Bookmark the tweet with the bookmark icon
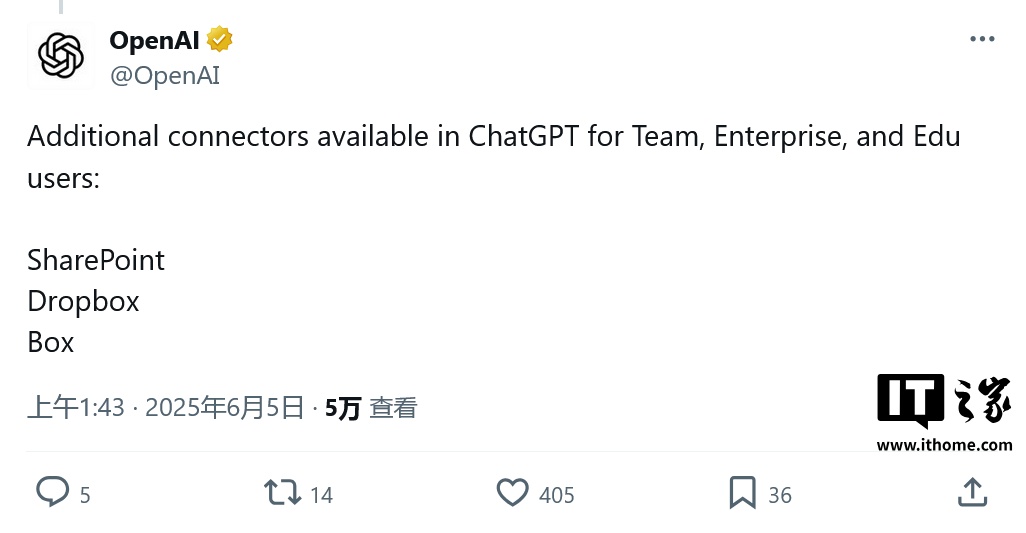The image size is (1026, 533). [742, 492]
